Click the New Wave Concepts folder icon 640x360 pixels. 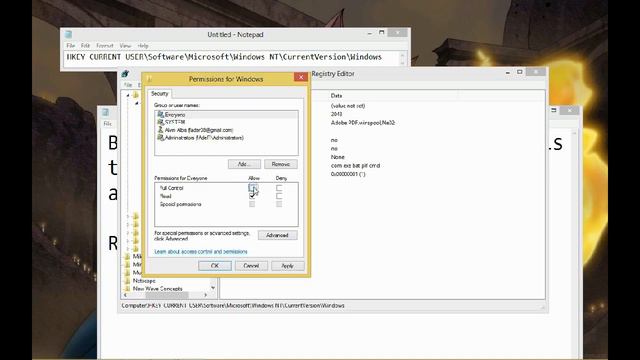point(127,289)
